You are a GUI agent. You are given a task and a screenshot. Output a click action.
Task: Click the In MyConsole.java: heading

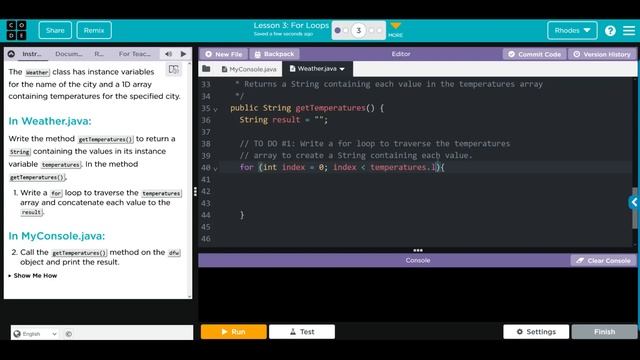coord(57,236)
